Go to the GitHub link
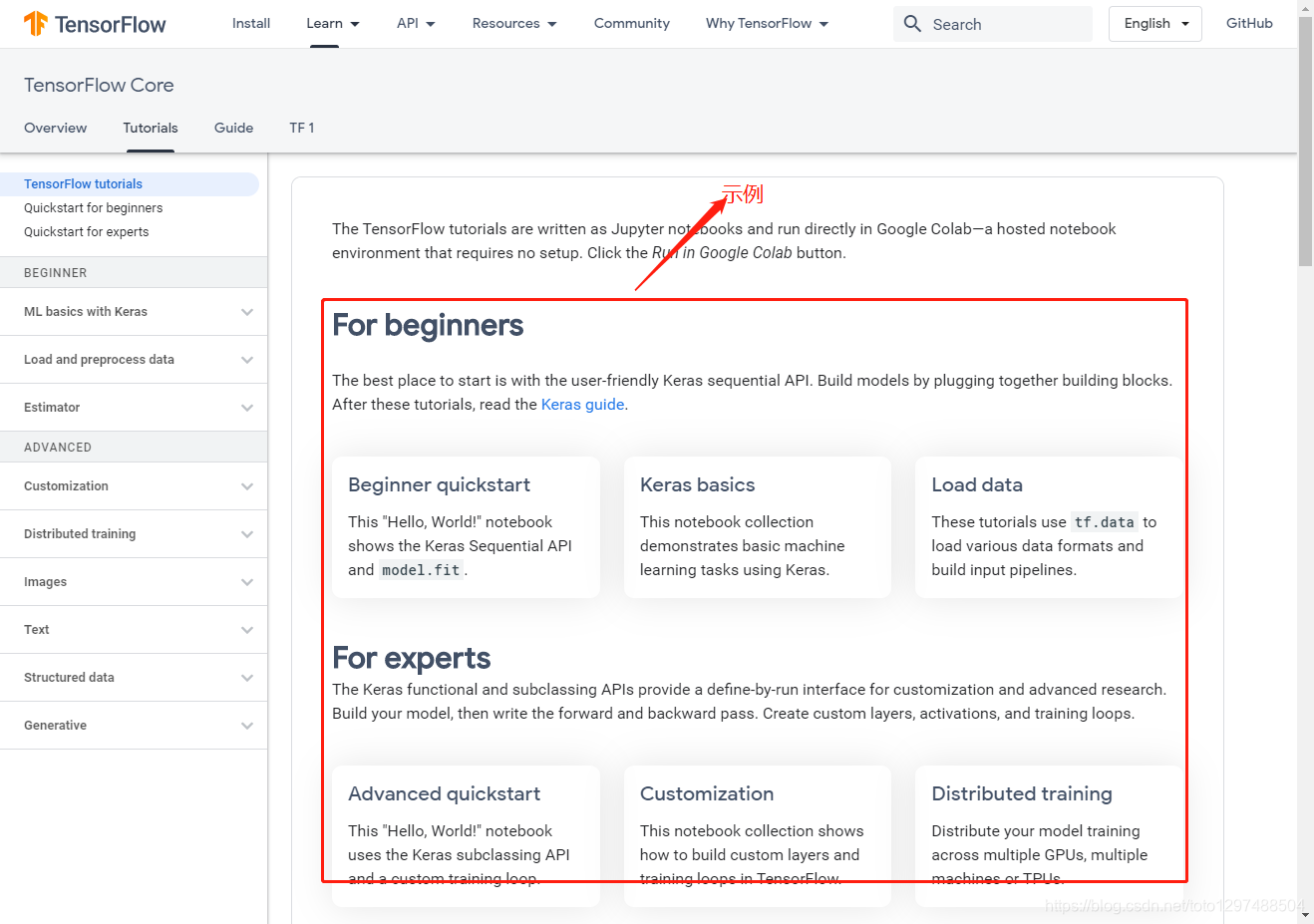 [1249, 23]
